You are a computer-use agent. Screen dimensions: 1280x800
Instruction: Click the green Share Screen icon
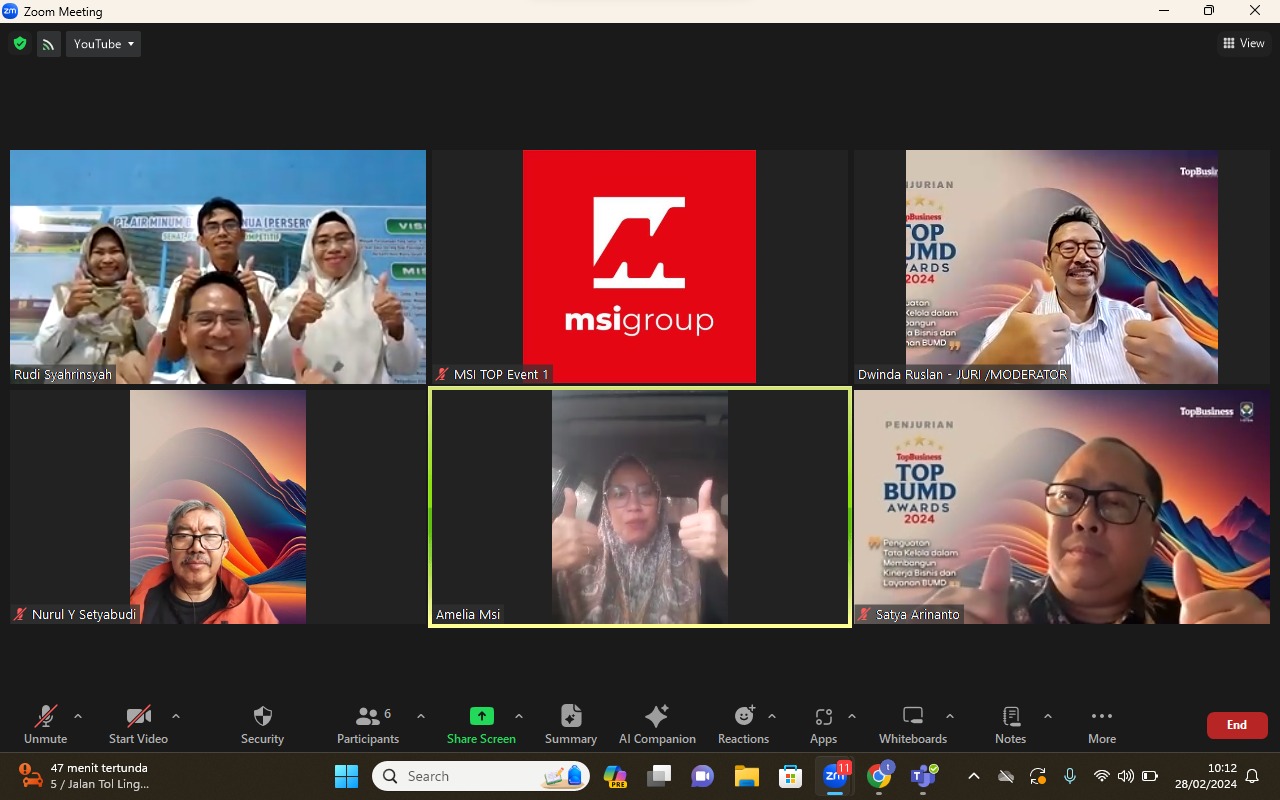click(x=482, y=716)
